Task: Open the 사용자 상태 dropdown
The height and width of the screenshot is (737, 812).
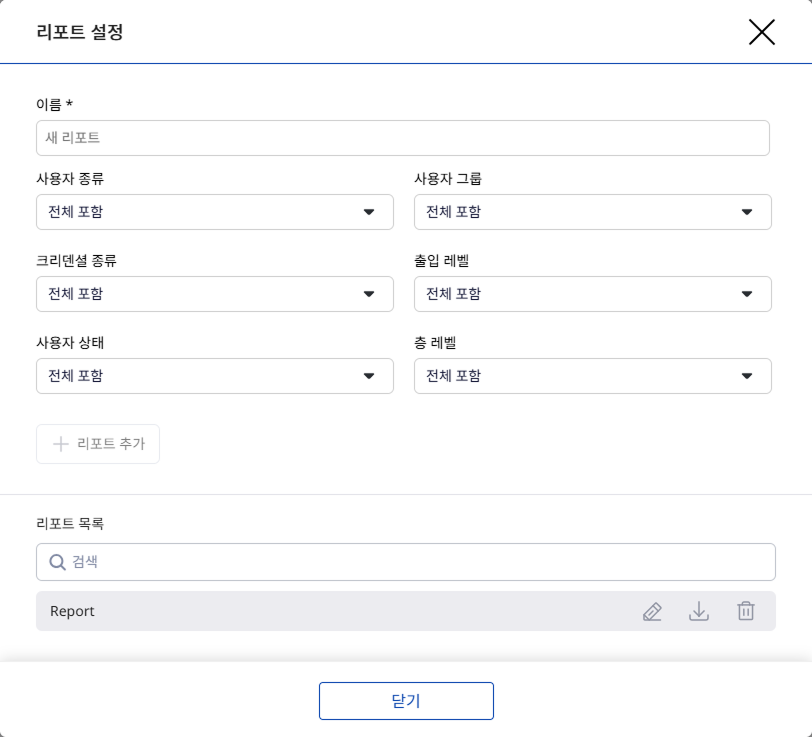Action: [x=214, y=376]
